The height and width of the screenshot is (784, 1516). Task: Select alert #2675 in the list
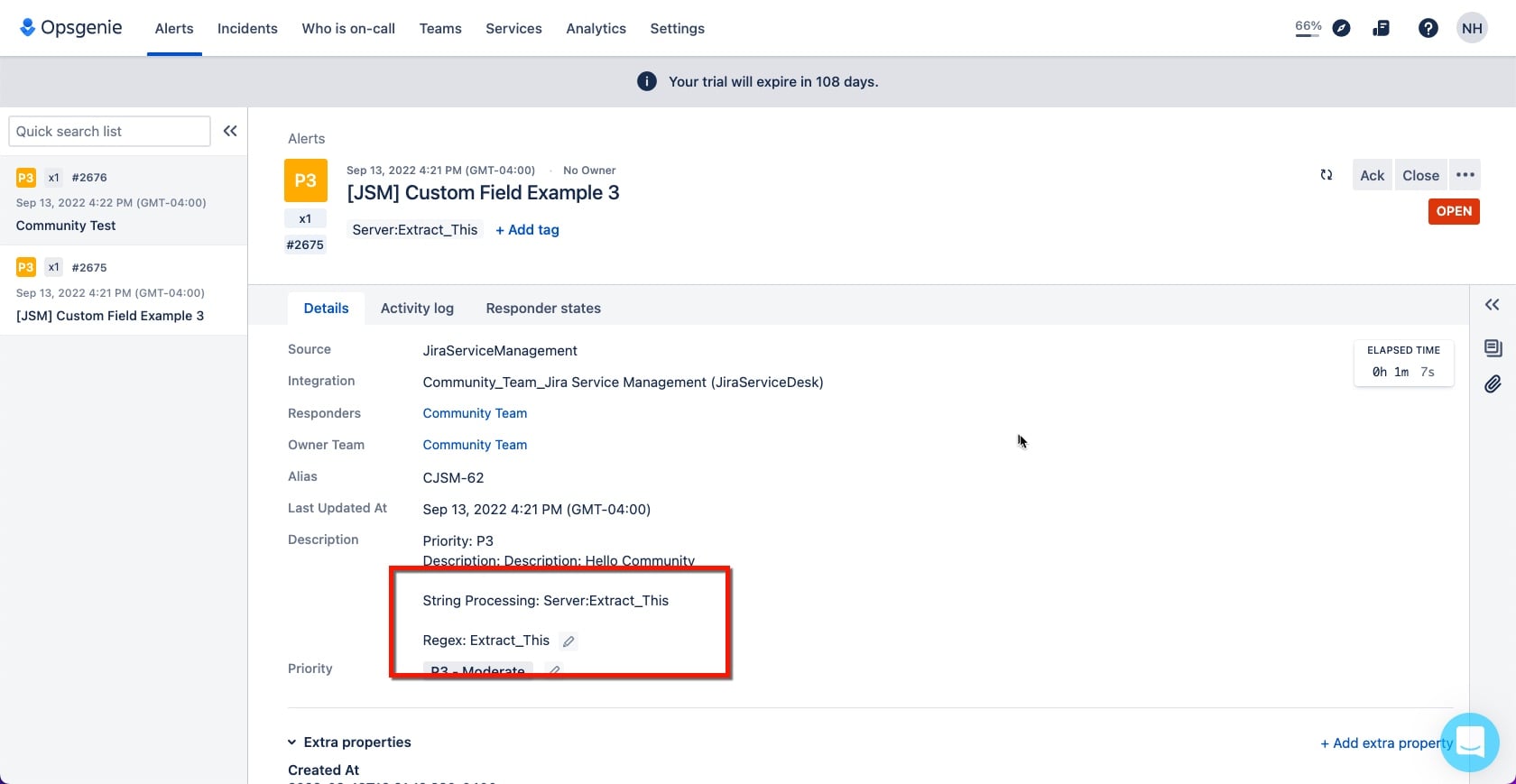tap(124, 291)
